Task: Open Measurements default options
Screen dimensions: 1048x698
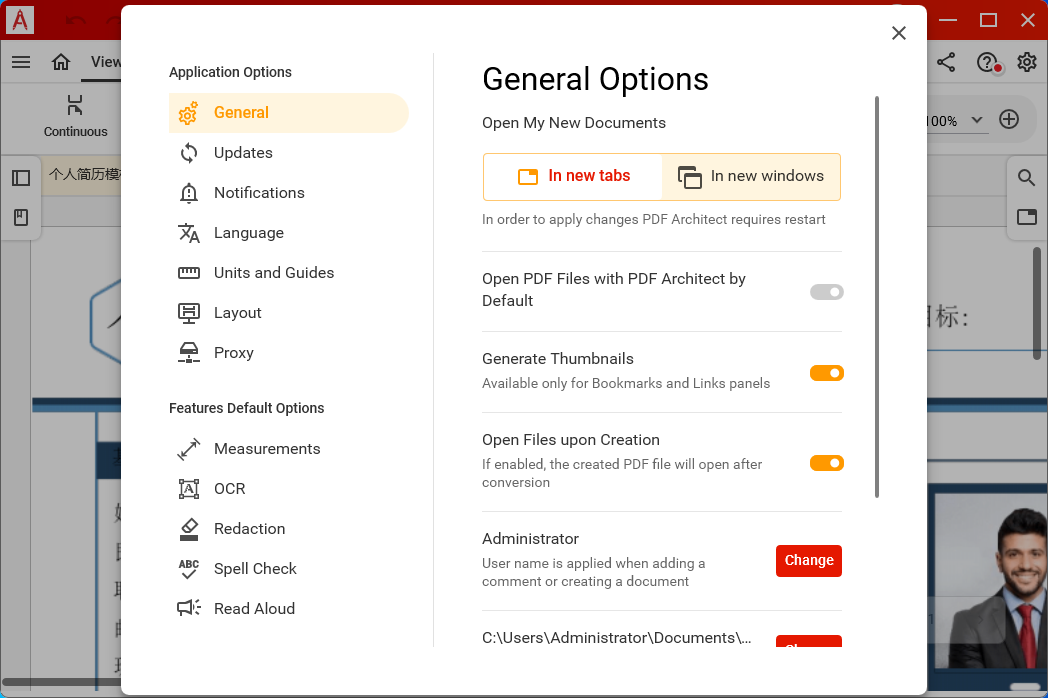Action: pyautogui.click(x=266, y=449)
